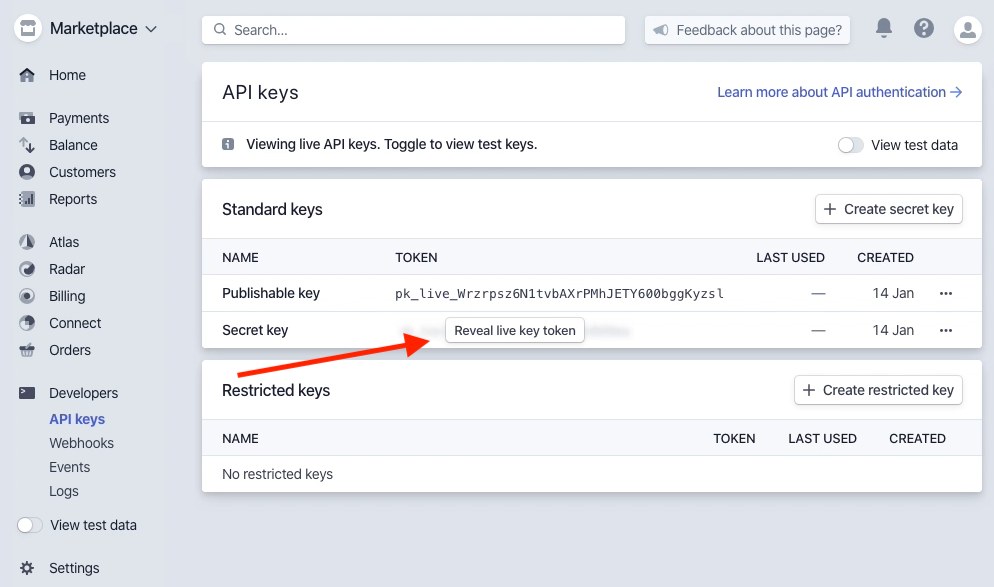
Task: Select API keys in Developers menu
Action: [x=77, y=419]
